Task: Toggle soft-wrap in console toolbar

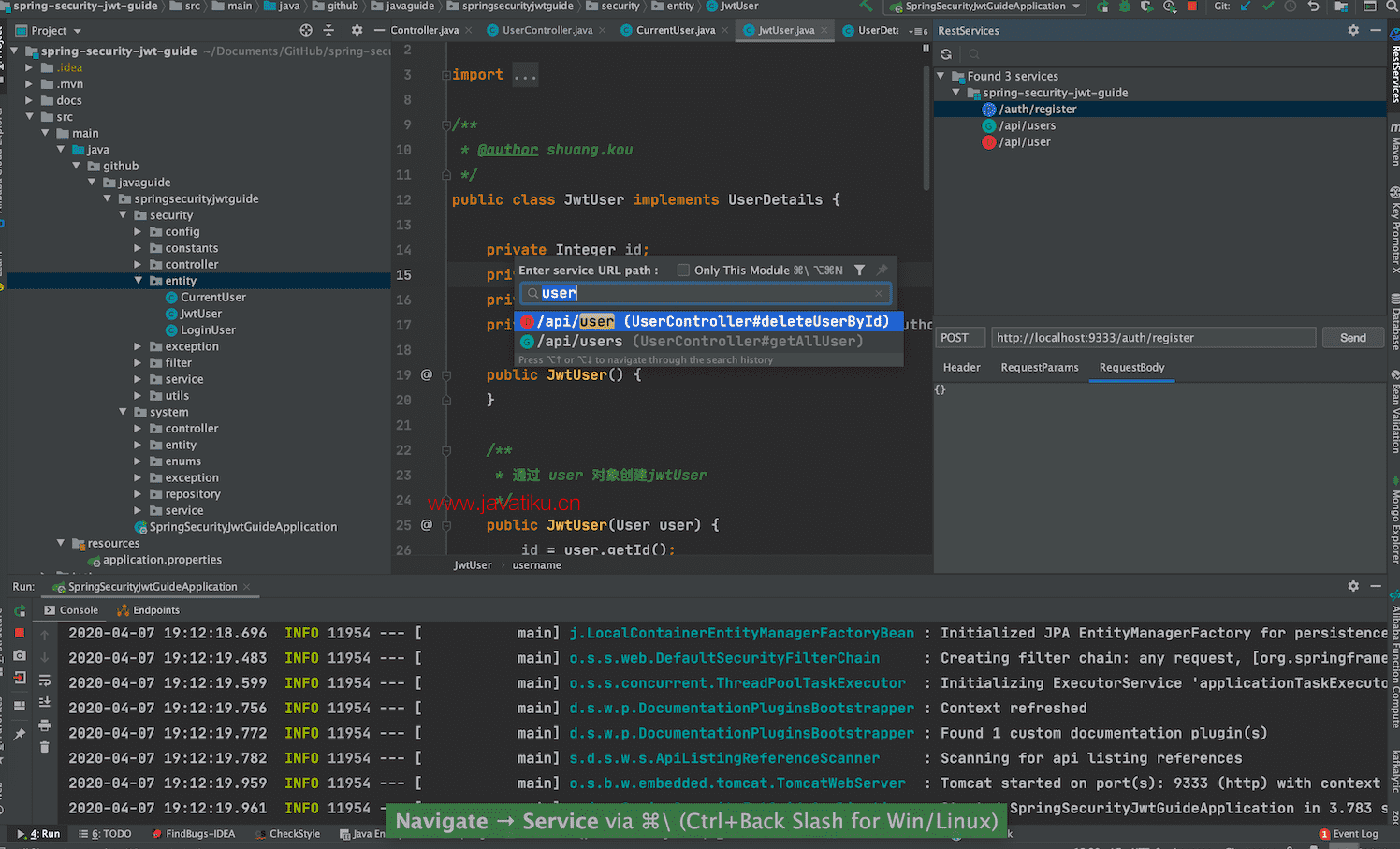Action: [45, 681]
